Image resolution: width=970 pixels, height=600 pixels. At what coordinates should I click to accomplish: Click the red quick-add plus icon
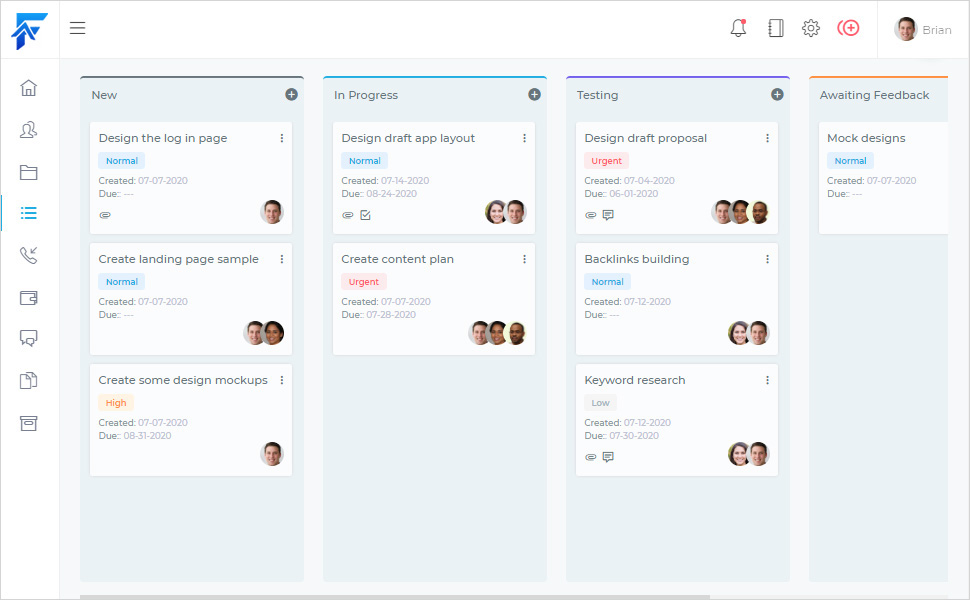pyautogui.click(x=848, y=28)
